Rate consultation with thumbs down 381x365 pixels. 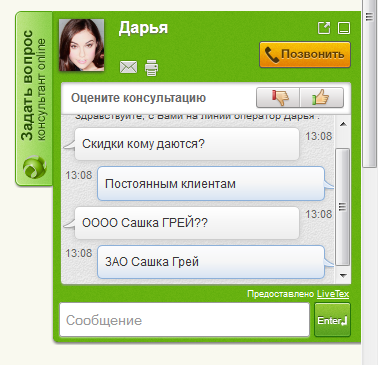278,98
